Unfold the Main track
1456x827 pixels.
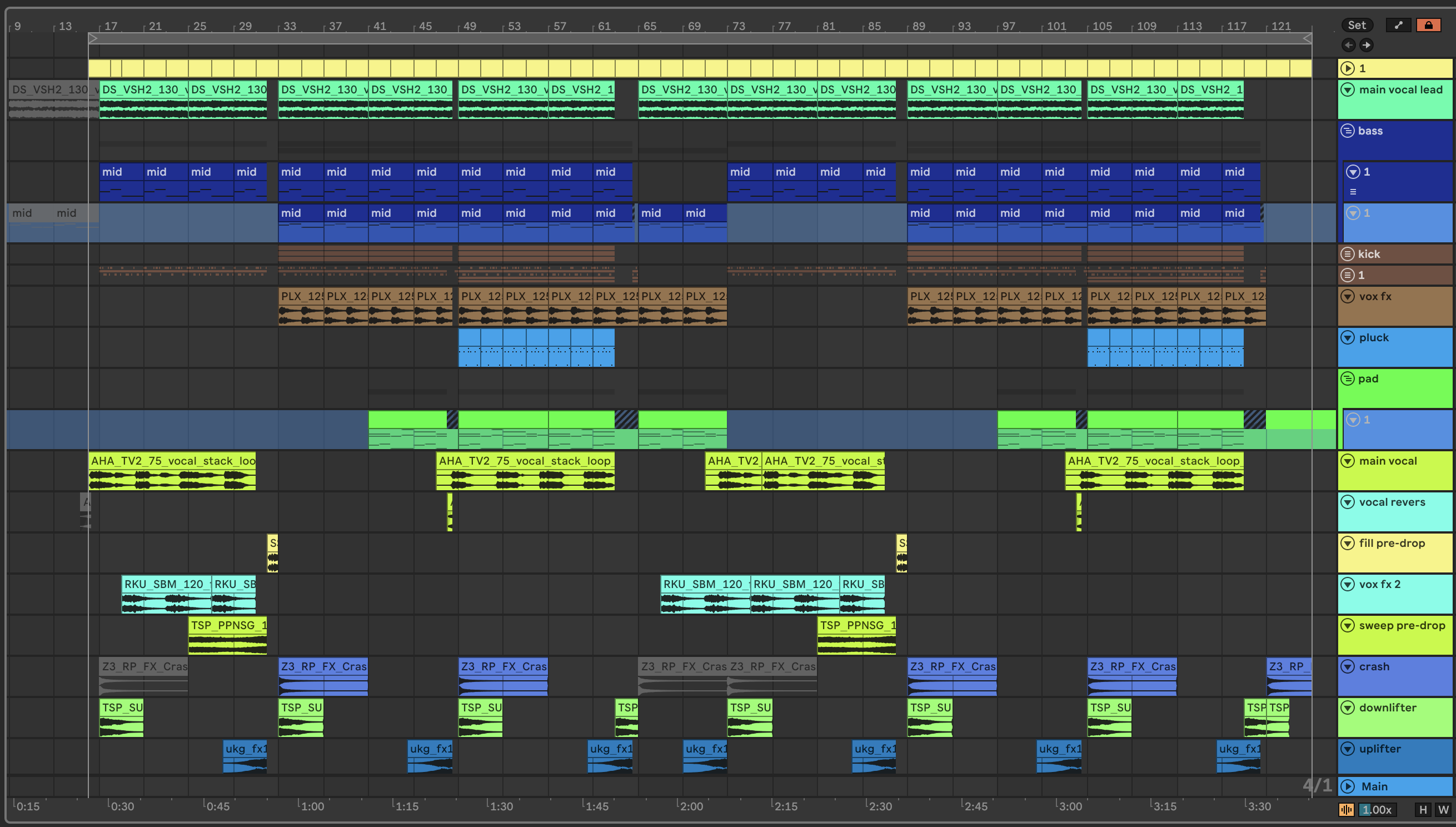pyautogui.click(x=1348, y=786)
